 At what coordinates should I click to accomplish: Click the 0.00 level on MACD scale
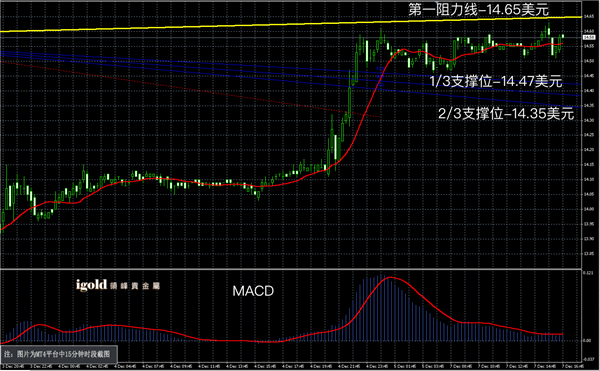[588, 340]
